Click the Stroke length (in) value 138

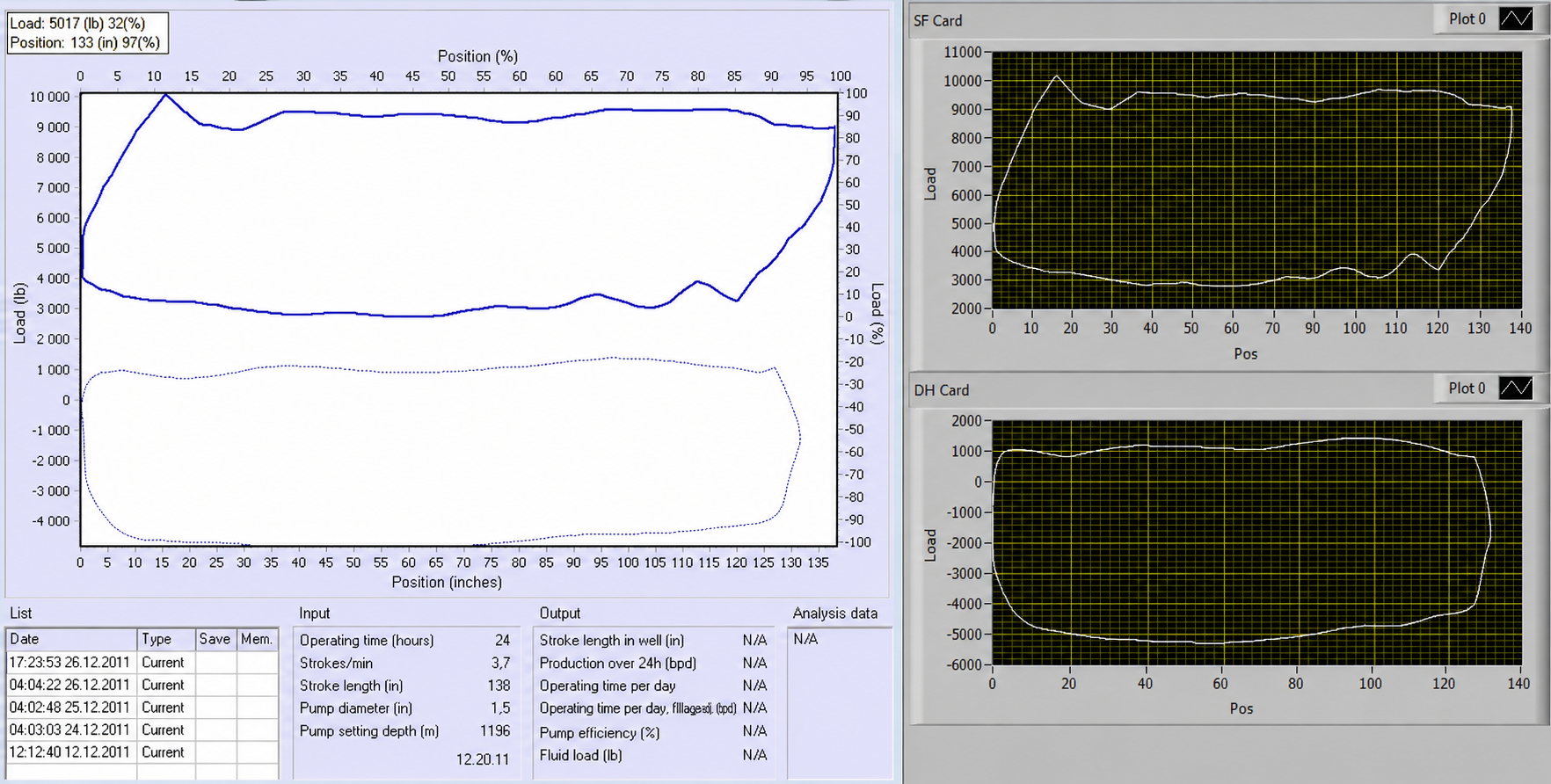(499, 686)
